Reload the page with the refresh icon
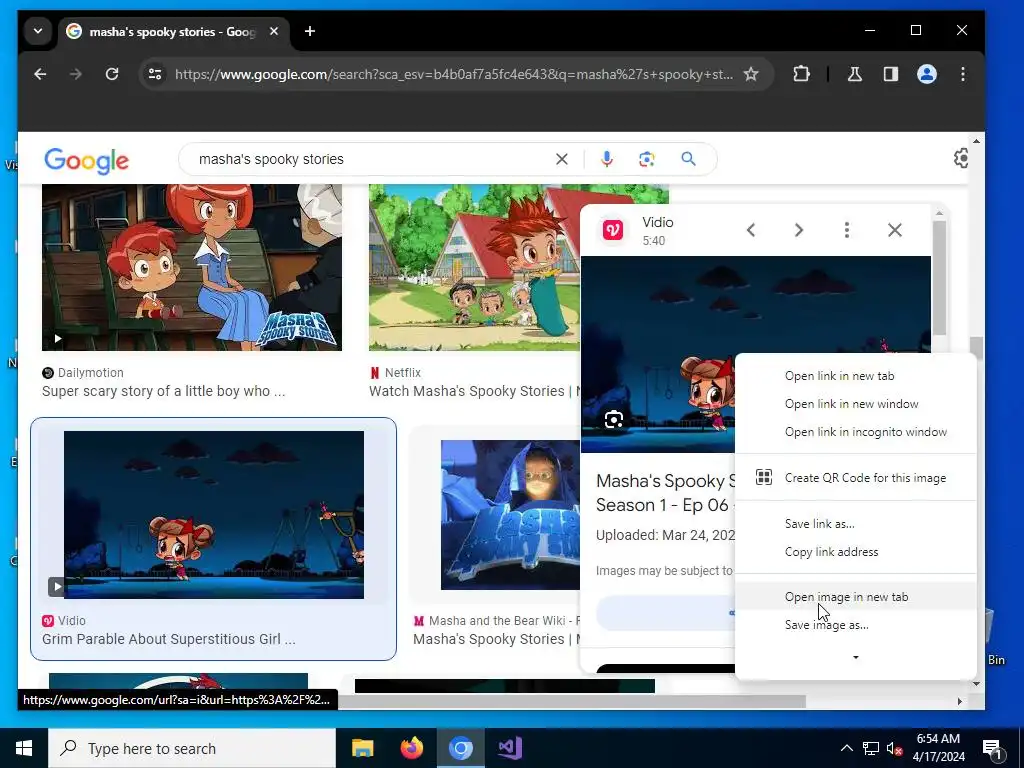This screenshot has width=1024, height=768. [x=112, y=74]
